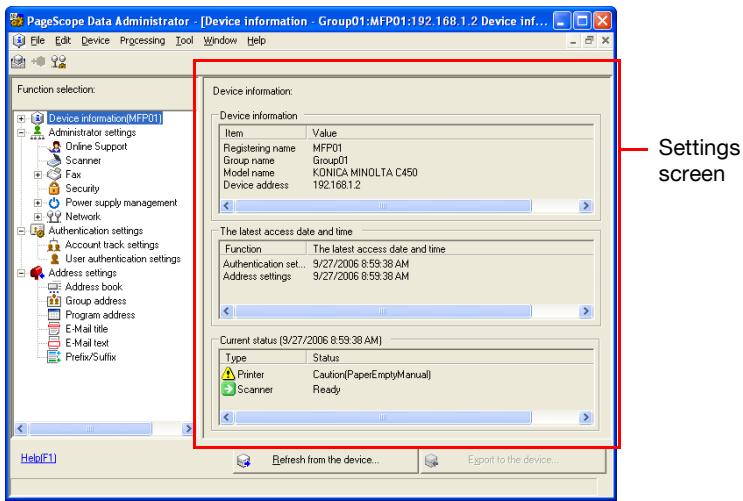Click the app icon in menu bar
Image resolution: width=743 pixels, height=501 pixels.
coord(18,41)
